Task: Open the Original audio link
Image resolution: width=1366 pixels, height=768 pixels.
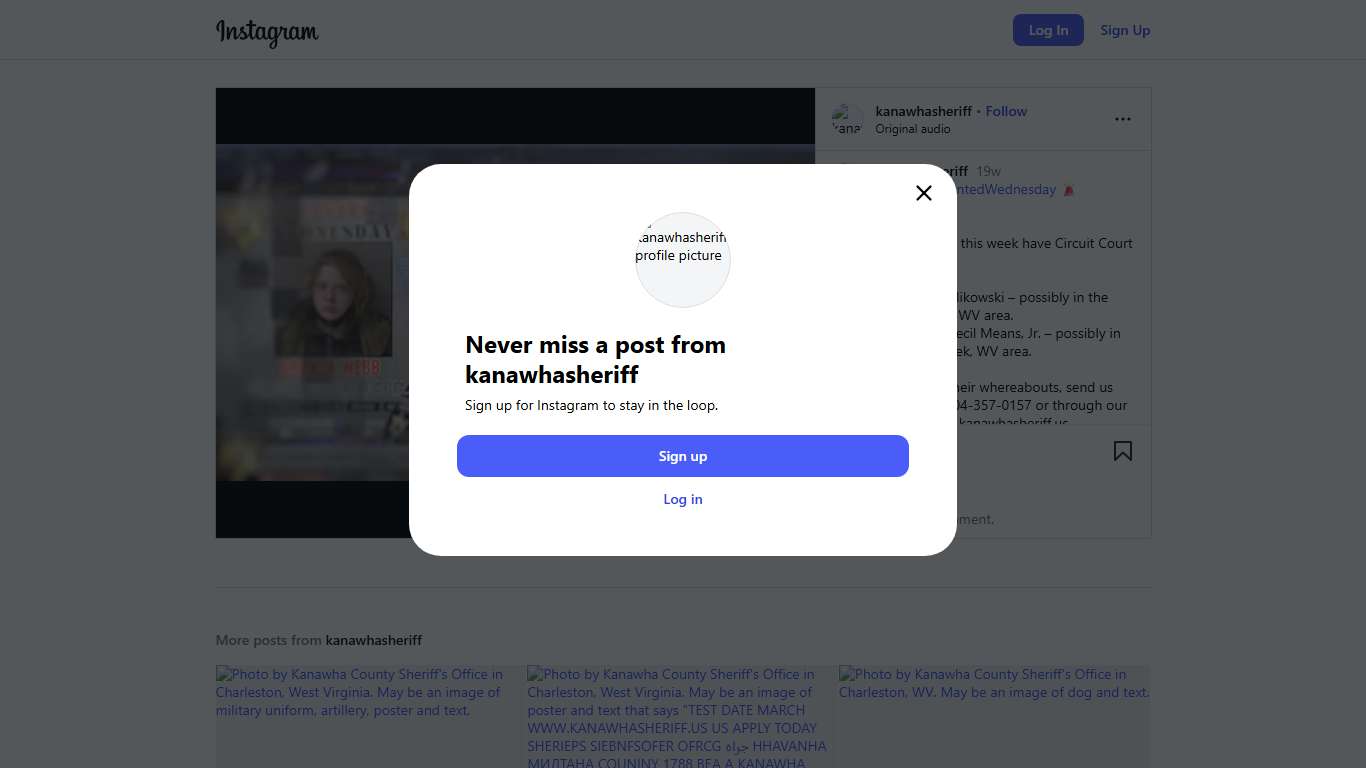Action: (x=912, y=129)
